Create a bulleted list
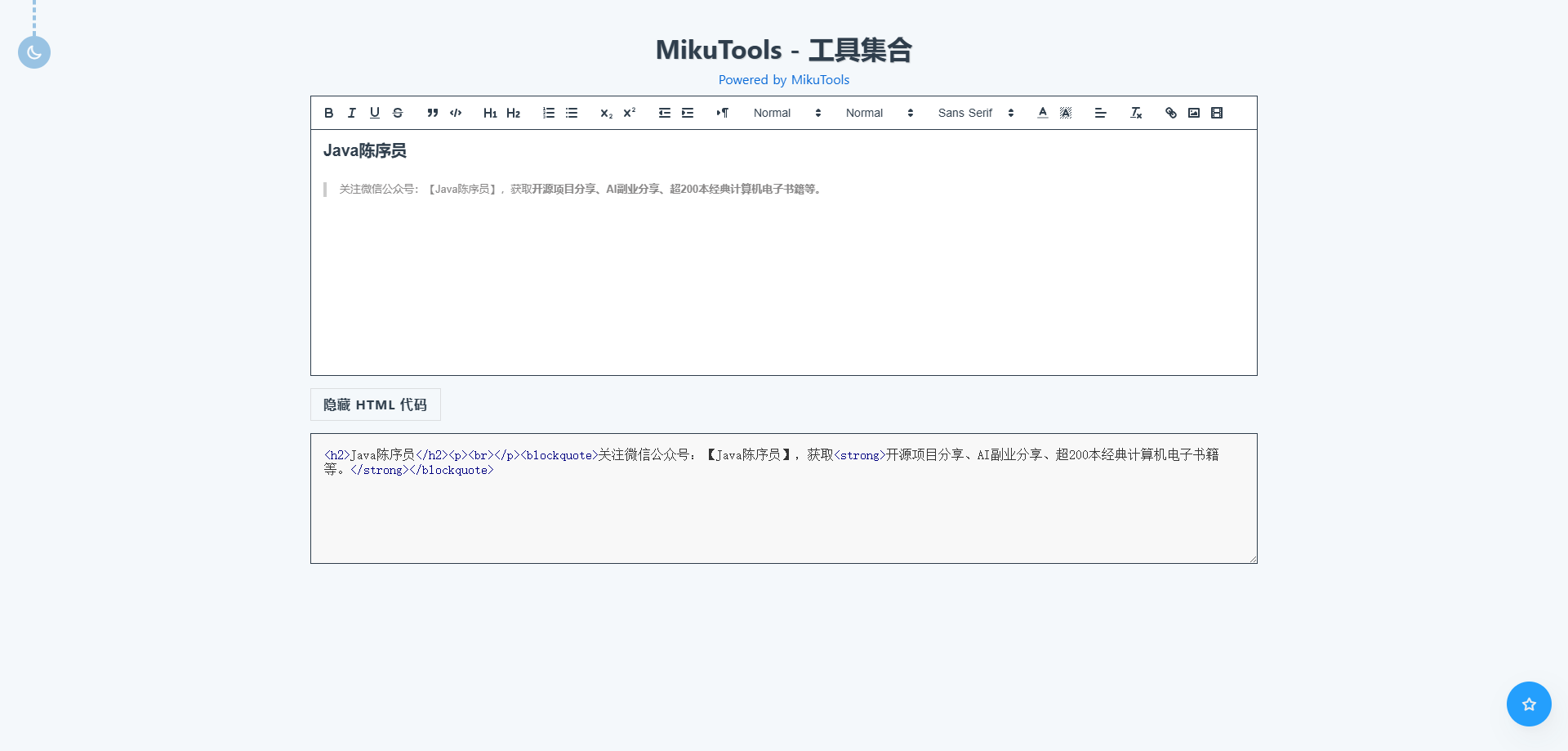 [x=572, y=113]
